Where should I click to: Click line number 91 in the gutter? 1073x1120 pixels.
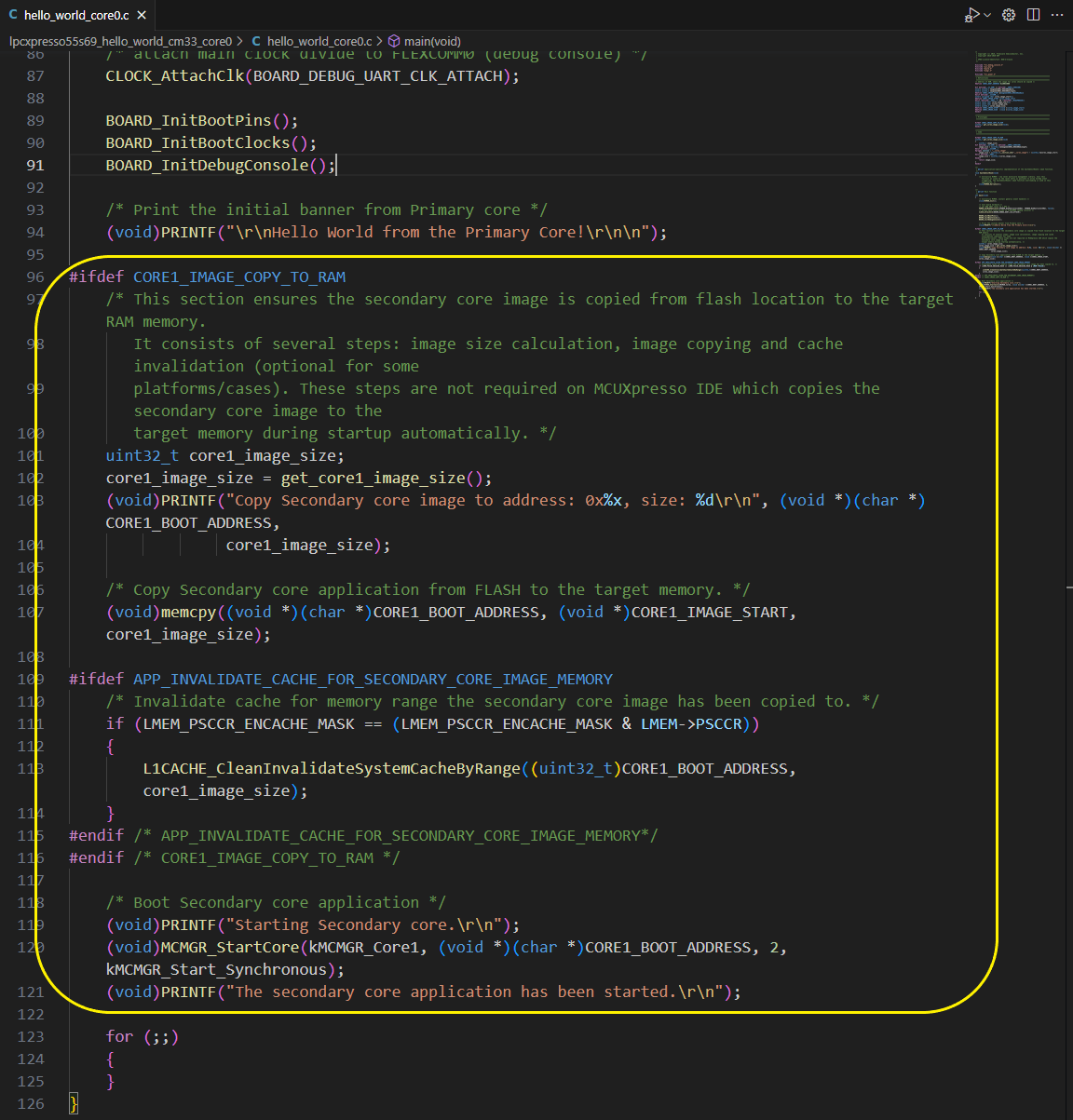point(34,166)
